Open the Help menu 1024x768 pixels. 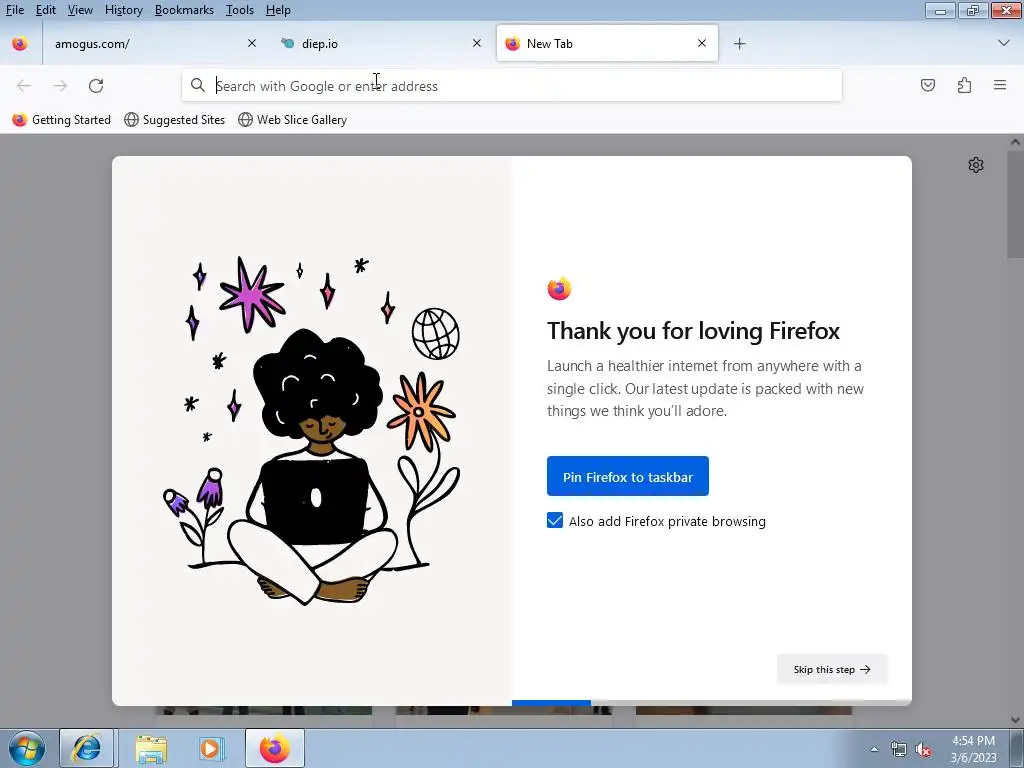pyautogui.click(x=278, y=10)
